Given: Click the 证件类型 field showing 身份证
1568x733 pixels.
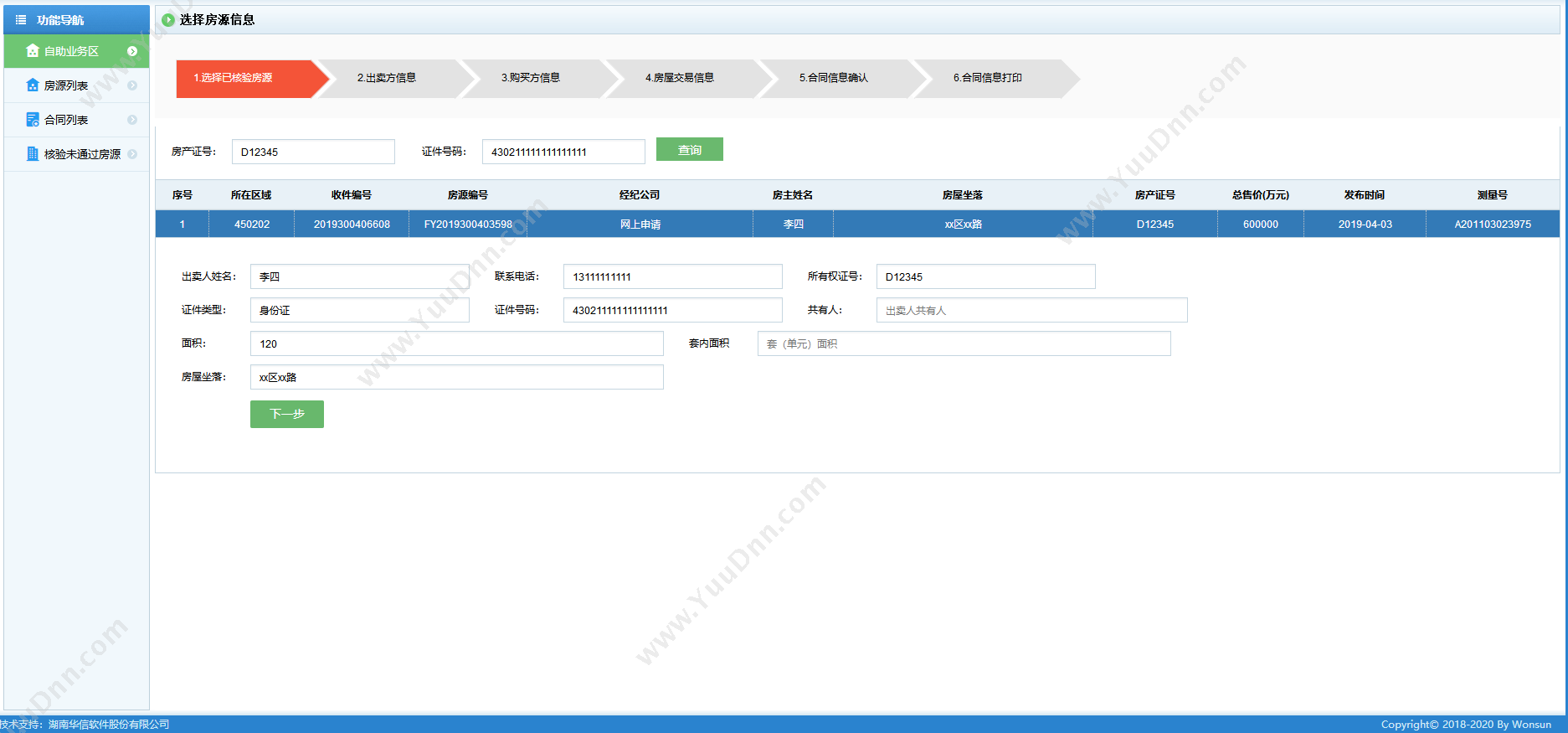Looking at the screenshot, I should click(x=360, y=310).
